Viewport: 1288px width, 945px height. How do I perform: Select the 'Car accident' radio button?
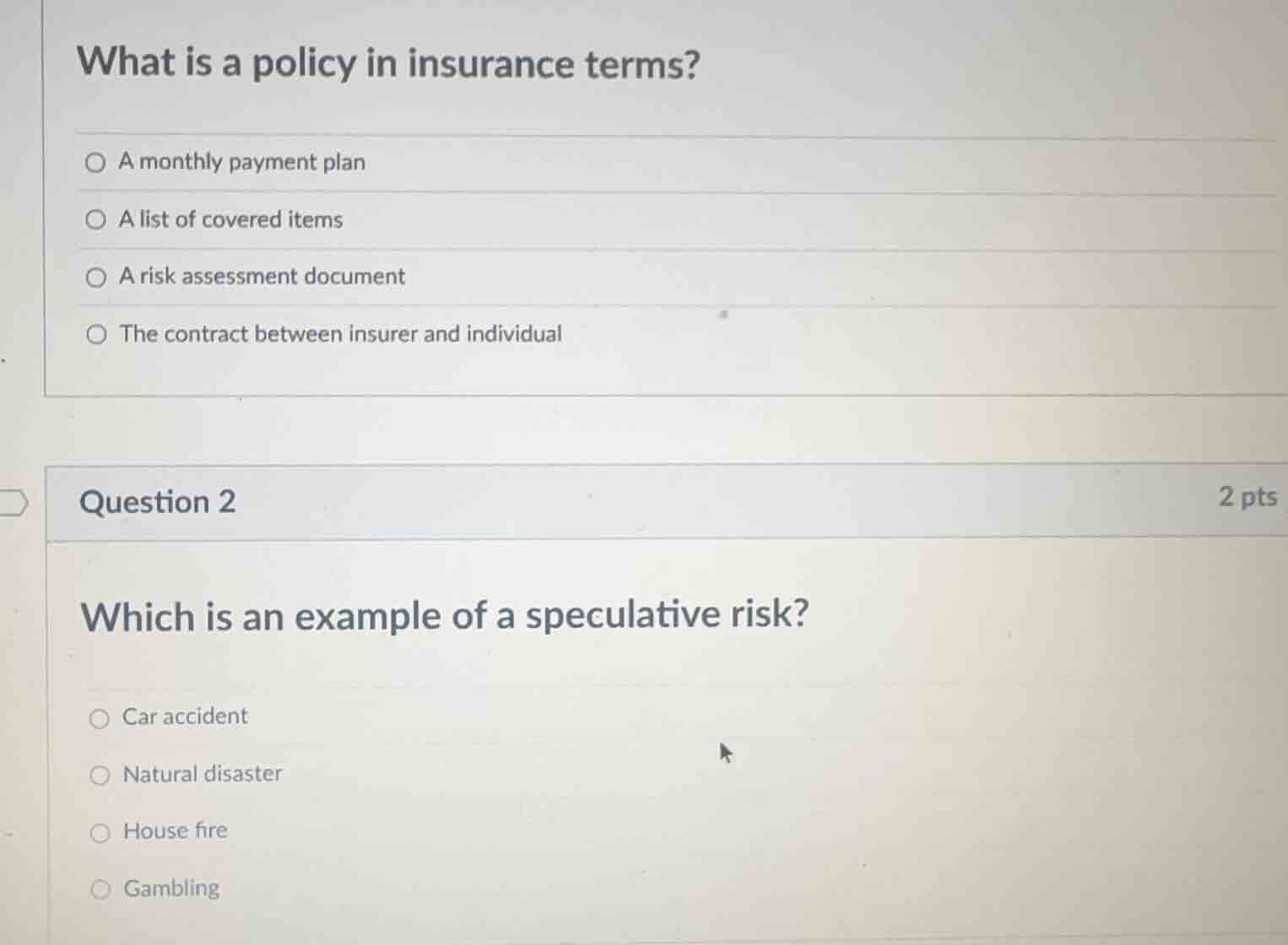tap(100, 718)
